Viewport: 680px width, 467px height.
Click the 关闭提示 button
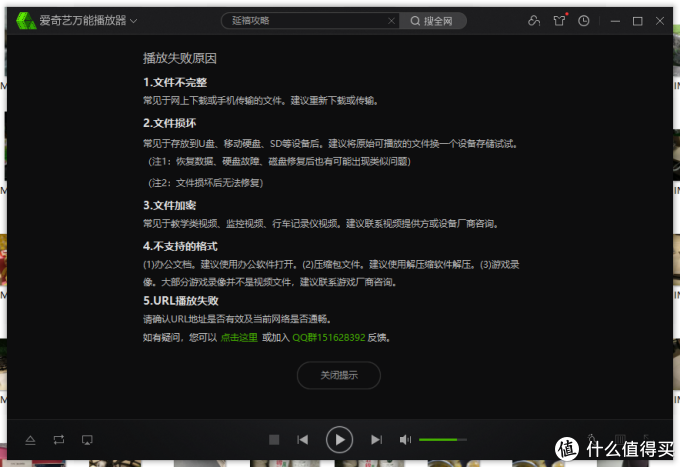(339, 375)
